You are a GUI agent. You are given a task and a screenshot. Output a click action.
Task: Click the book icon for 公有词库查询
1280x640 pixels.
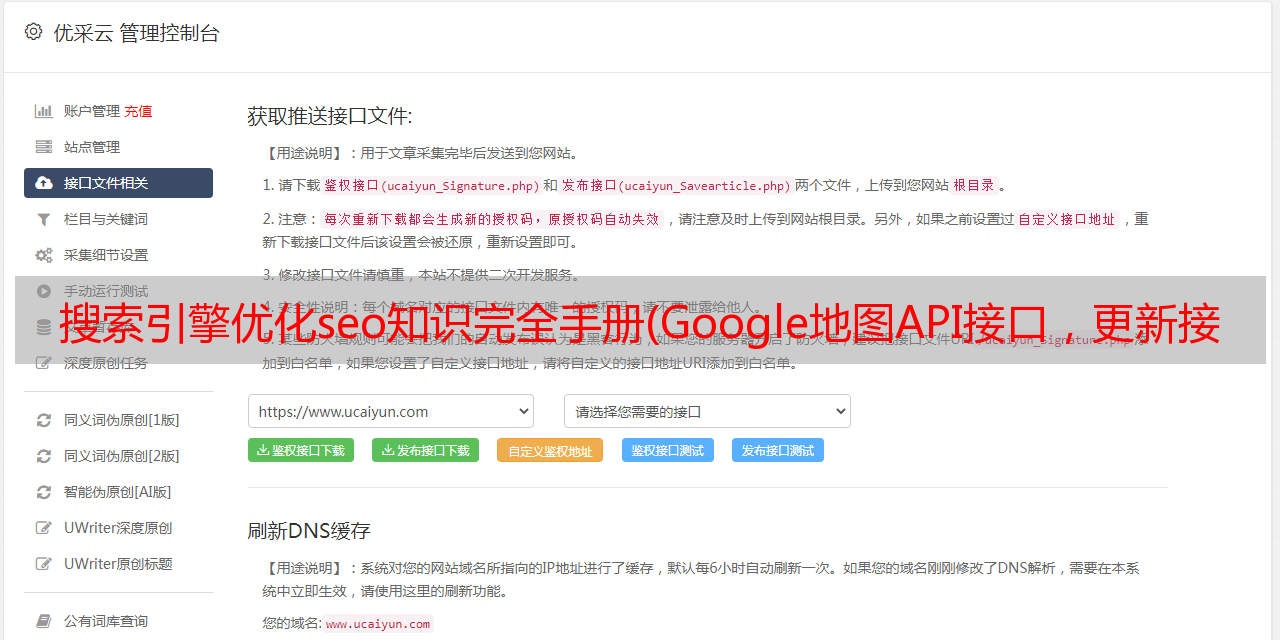pyautogui.click(x=44, y=621)
